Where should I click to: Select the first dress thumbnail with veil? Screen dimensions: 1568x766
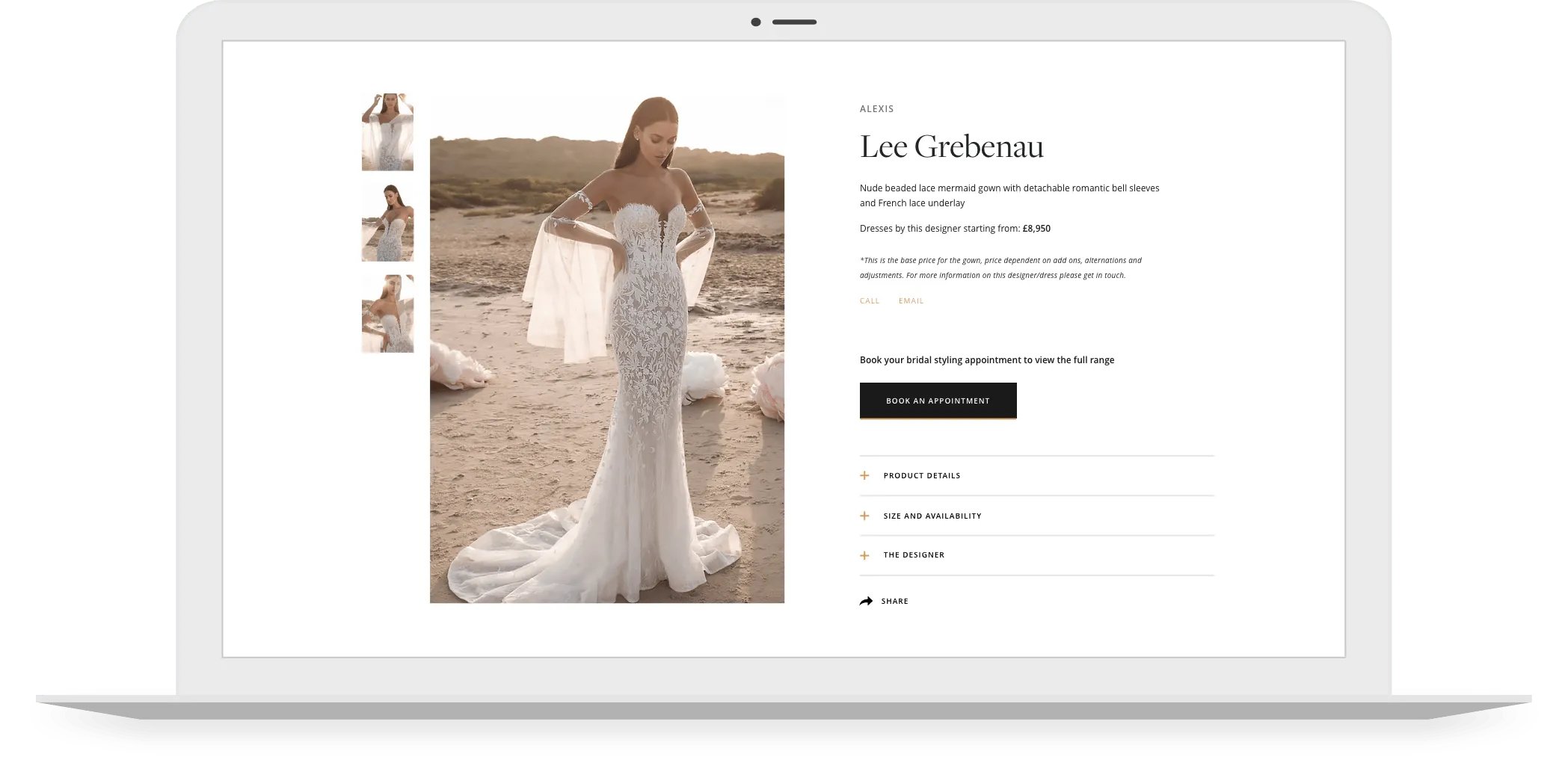point(387,132)
